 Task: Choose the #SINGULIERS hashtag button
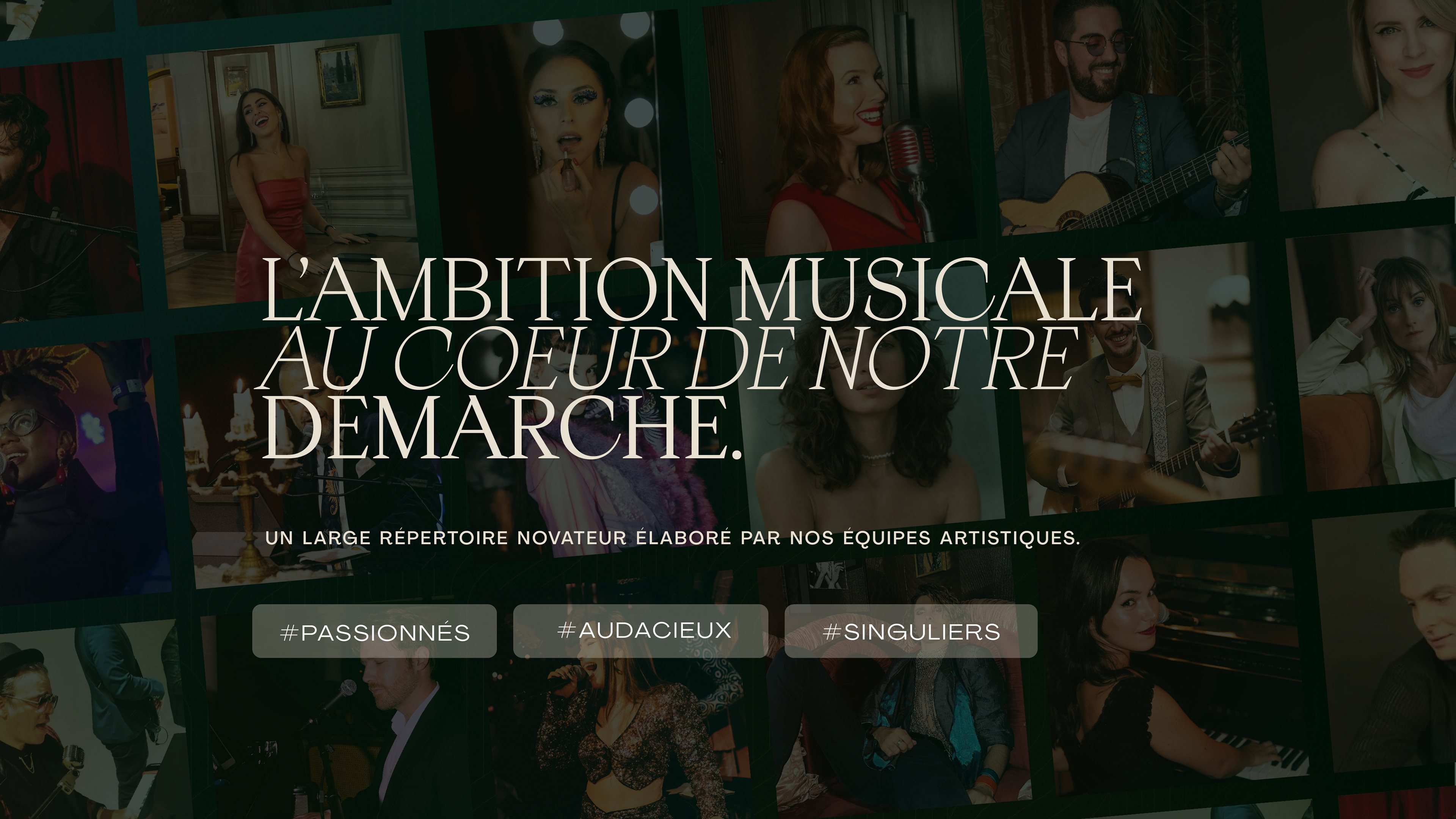coord(910,631)
